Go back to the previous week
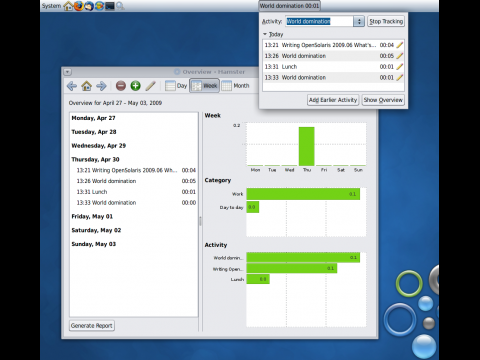 point(72,86)
